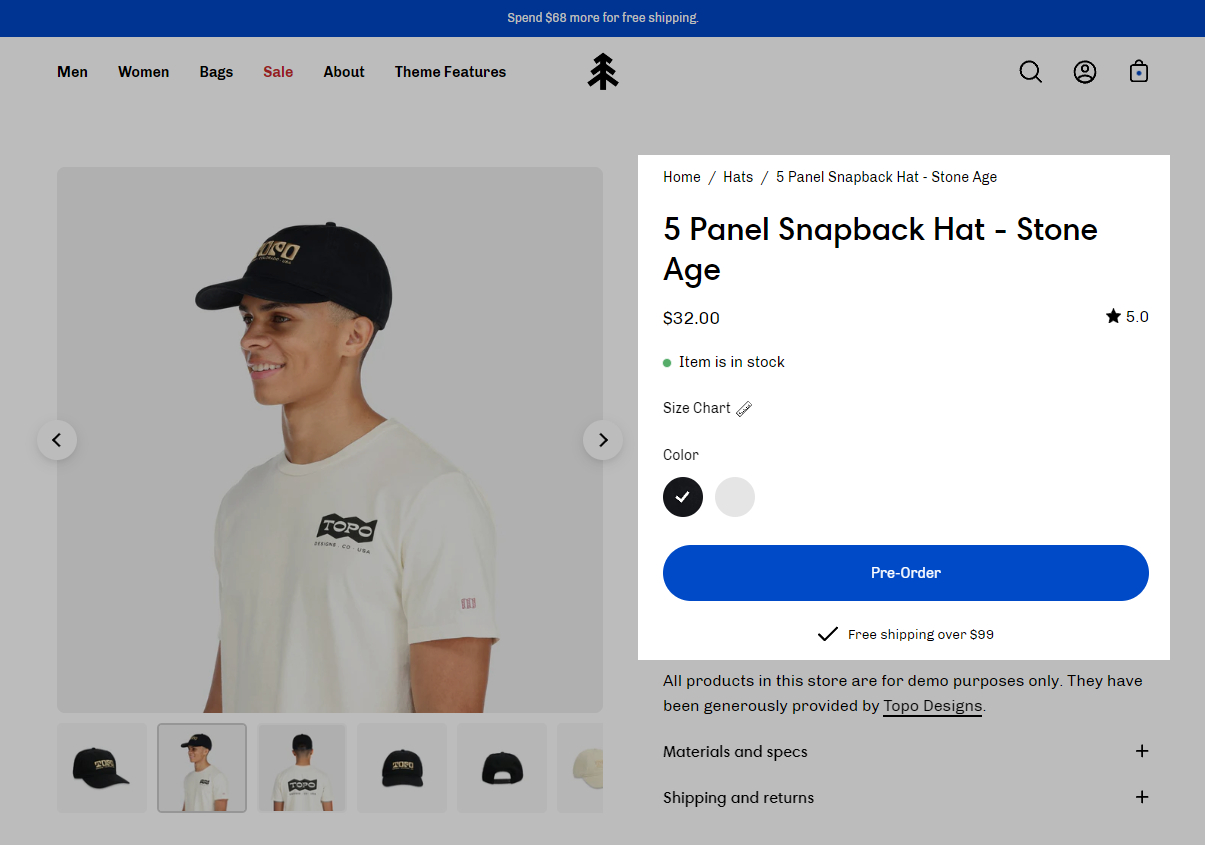Open the search icon in header
The width and height of the screenshot is (1205, 845).
[1030, 72]
